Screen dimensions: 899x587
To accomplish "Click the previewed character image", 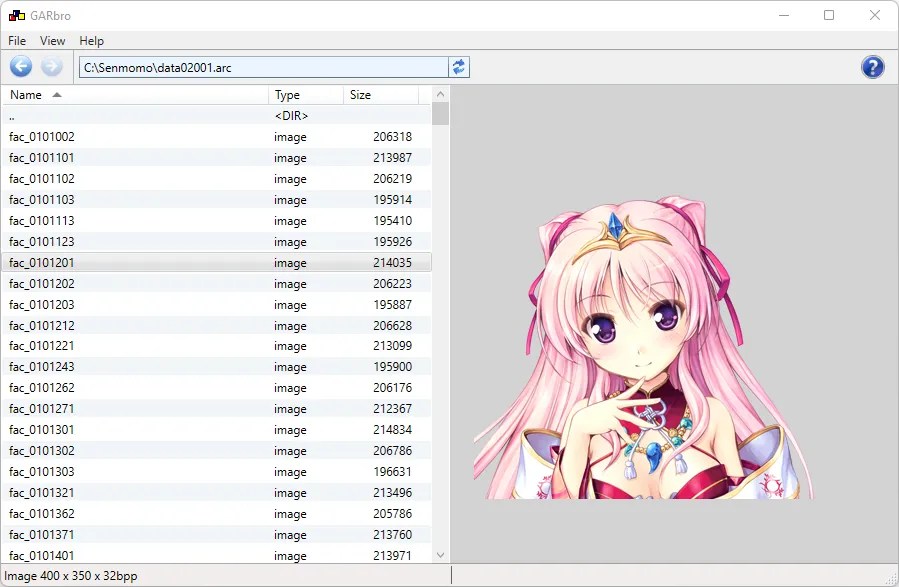I will [643, 348].
